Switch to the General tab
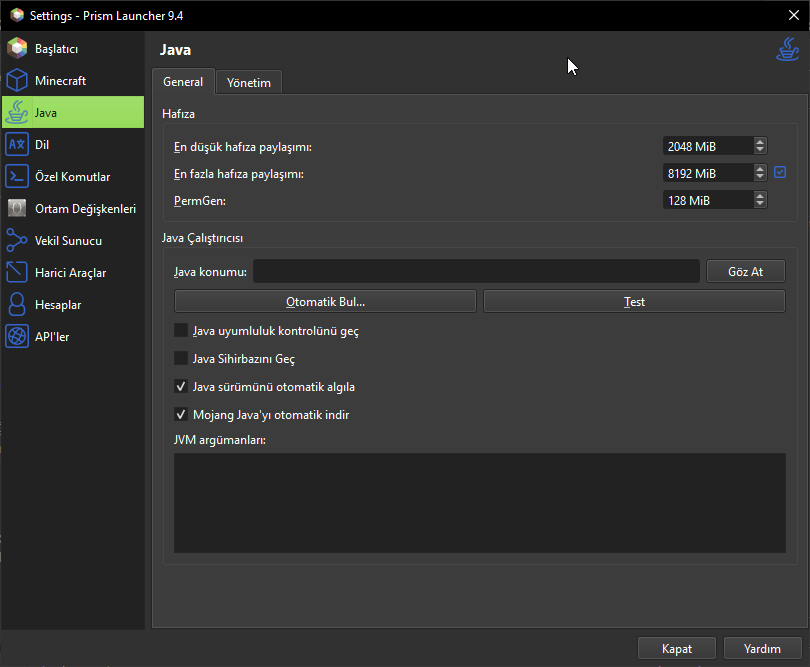 click(x=183, y=82)
